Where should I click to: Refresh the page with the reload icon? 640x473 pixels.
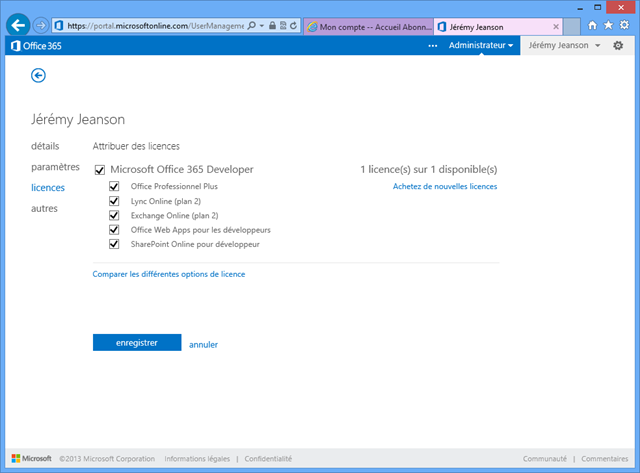point(293,26)
